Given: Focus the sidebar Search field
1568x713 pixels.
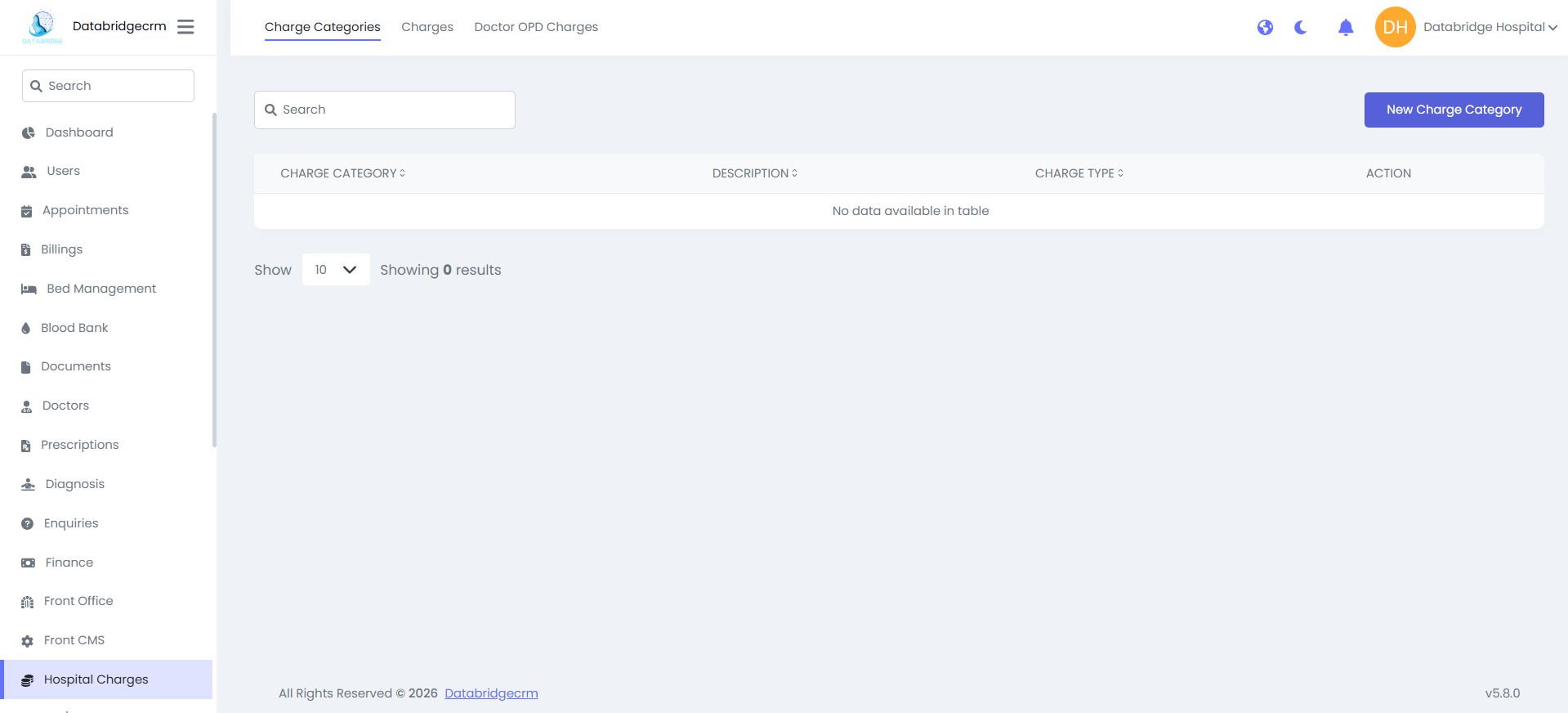Looking at the screenshot, I should point(108,86).
